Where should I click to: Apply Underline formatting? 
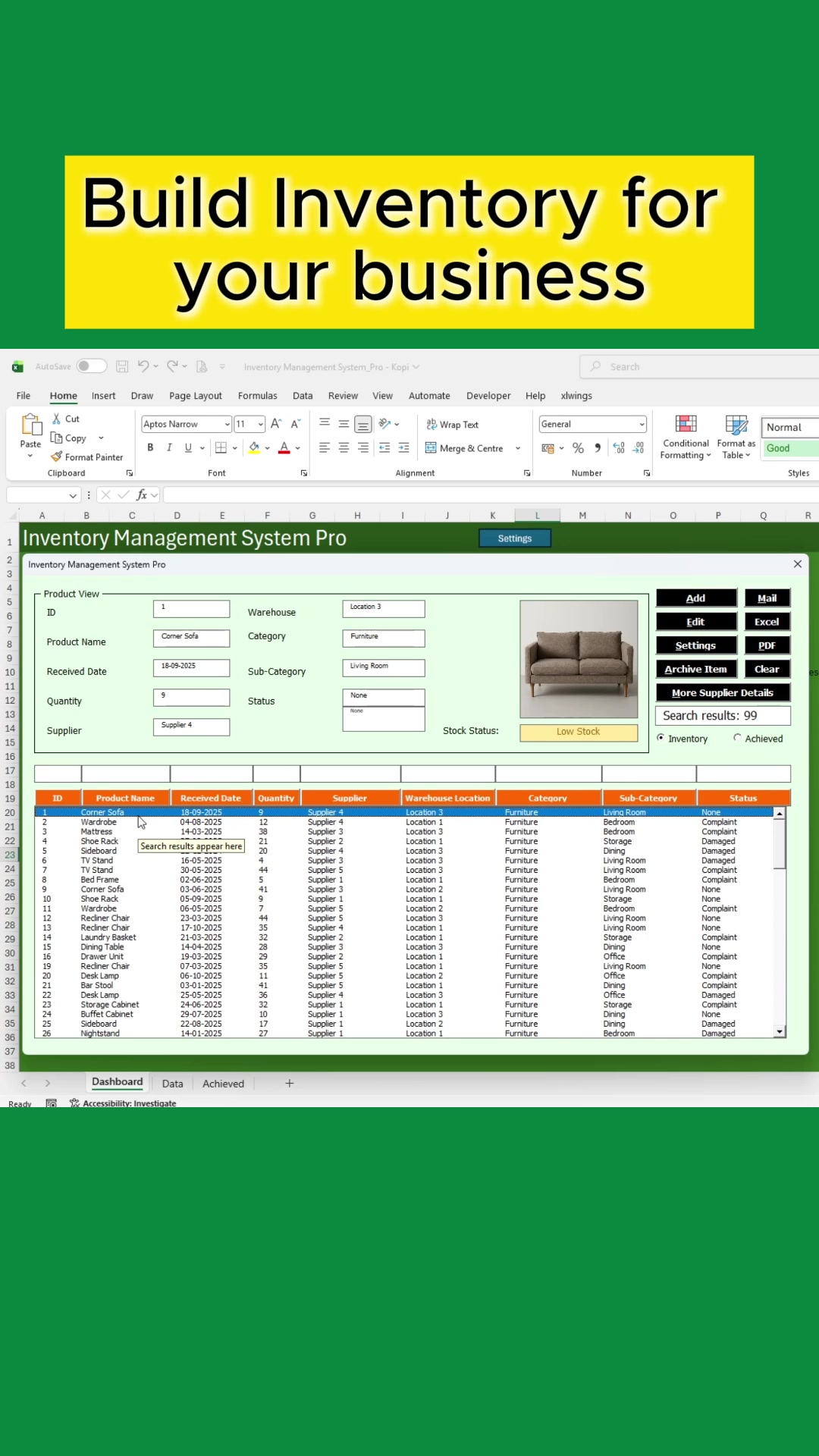tap(188, 447)
